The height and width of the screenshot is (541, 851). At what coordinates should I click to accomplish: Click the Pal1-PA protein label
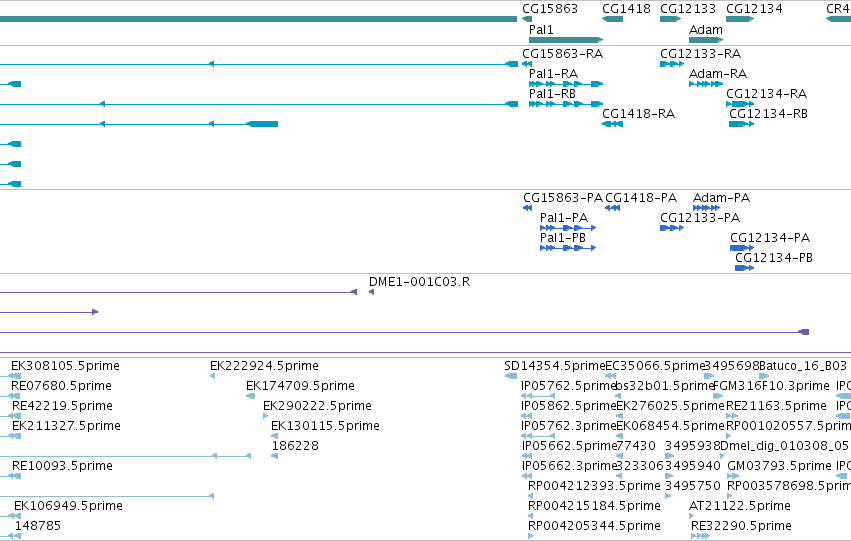pyautogui.click(x=563, y=218)
